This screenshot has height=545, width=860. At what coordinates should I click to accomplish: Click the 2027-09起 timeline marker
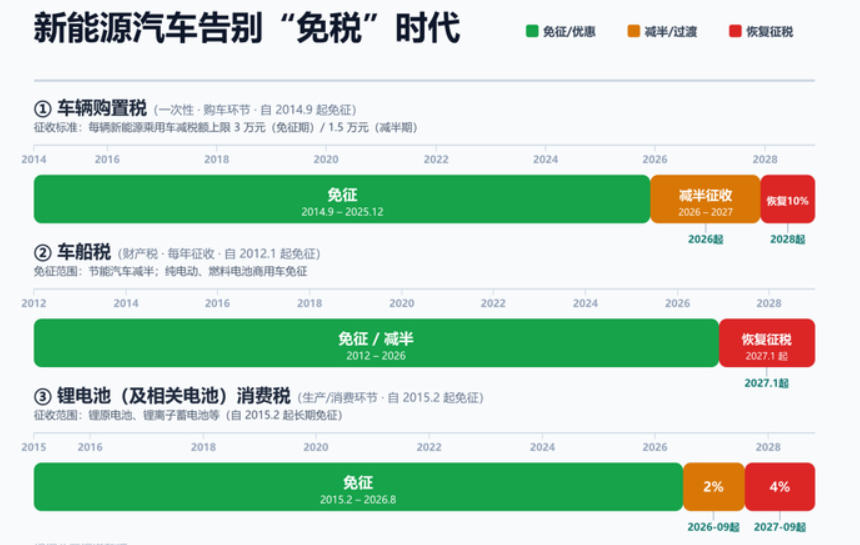779,527
